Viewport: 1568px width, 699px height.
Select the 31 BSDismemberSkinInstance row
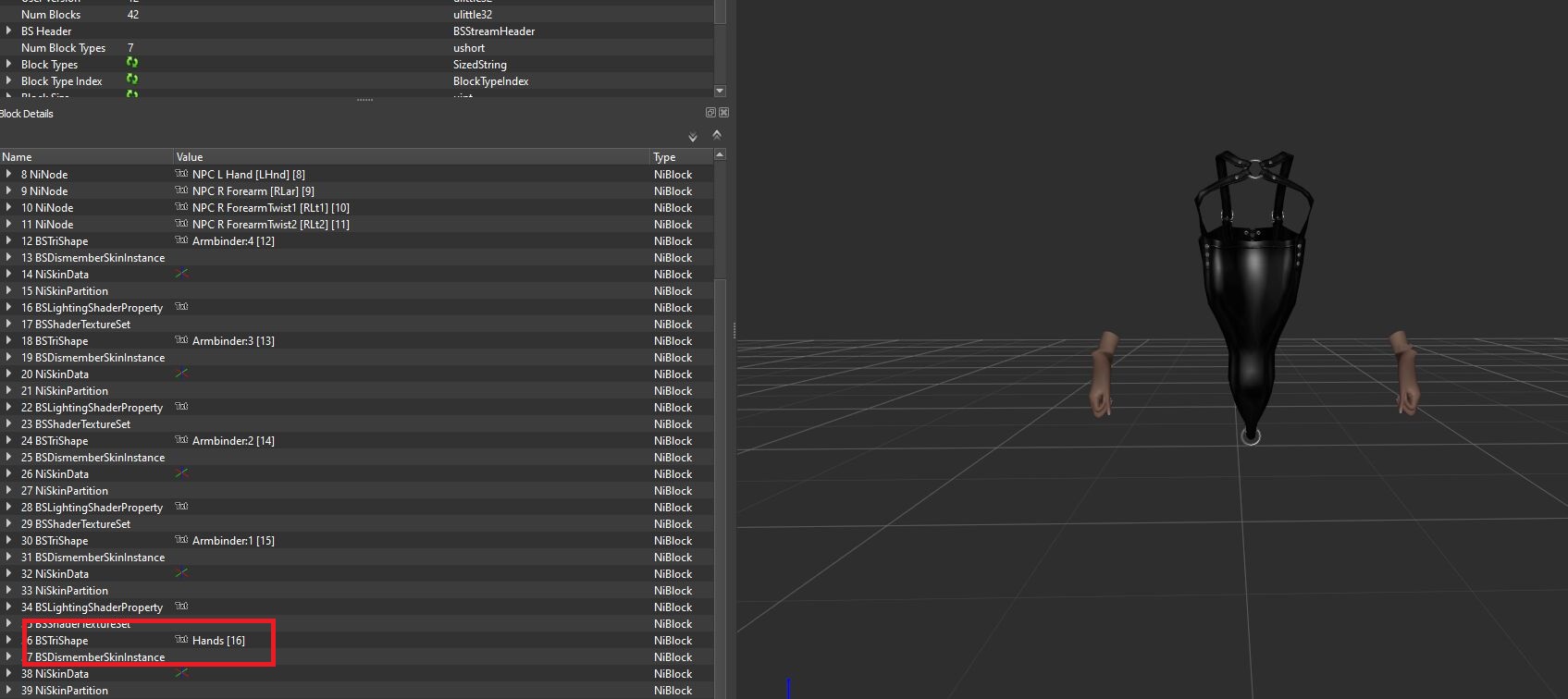[x=356, y=557]
